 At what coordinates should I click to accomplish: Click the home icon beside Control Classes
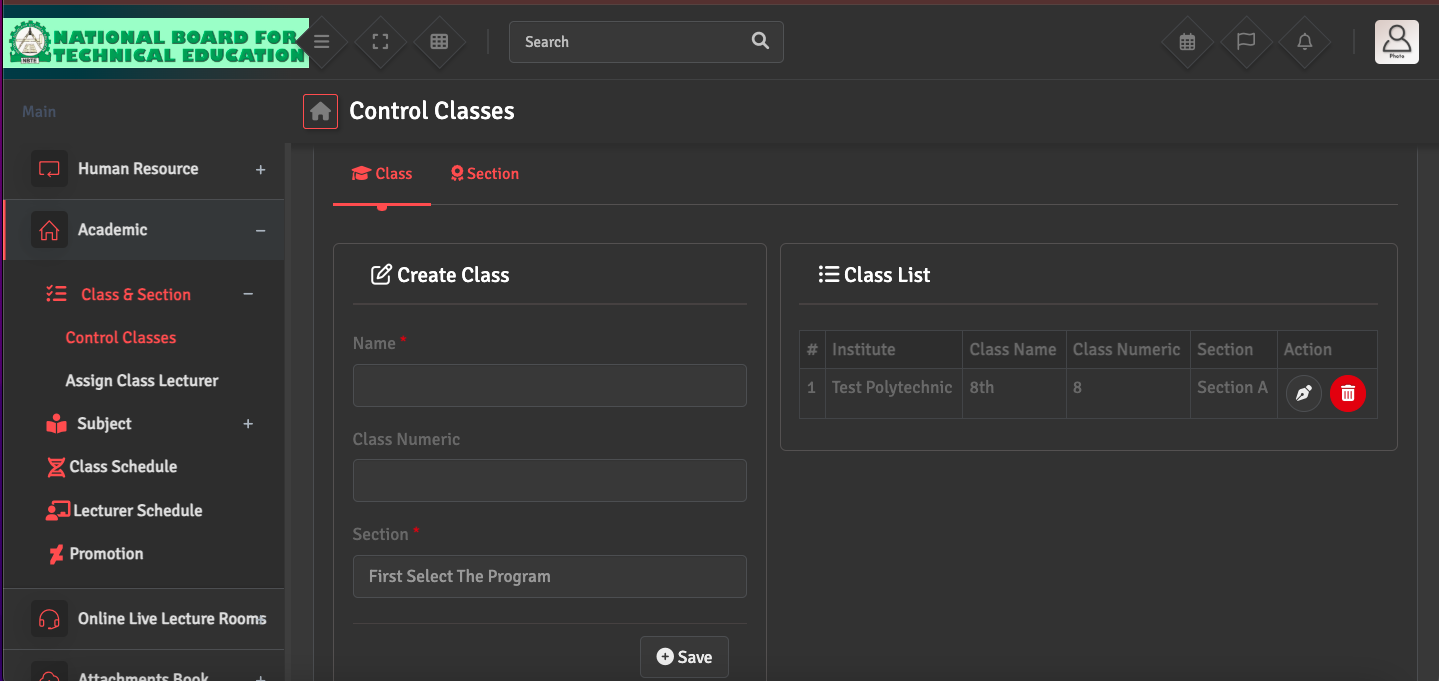point(320,111)
